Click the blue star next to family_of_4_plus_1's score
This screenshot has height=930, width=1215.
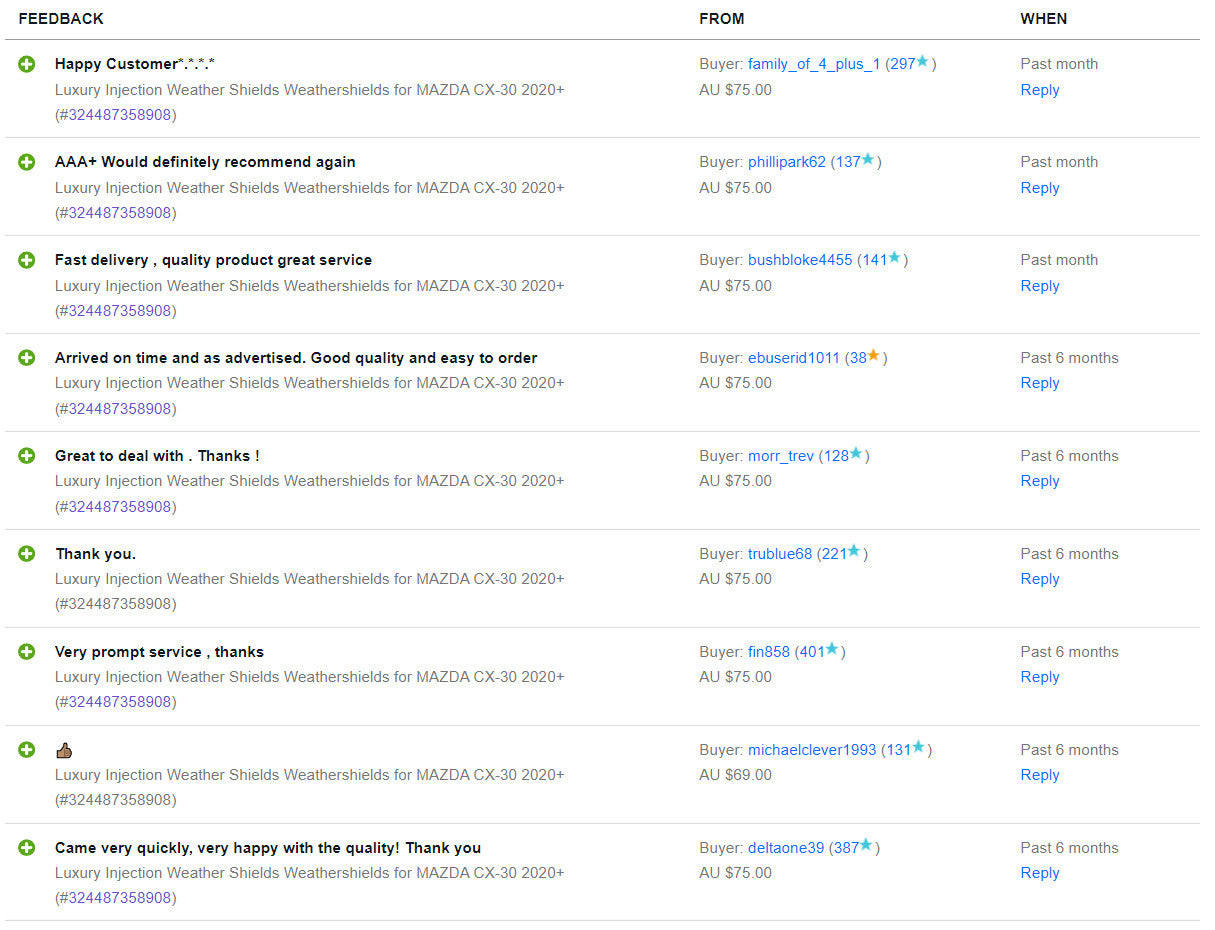(922, 62)
